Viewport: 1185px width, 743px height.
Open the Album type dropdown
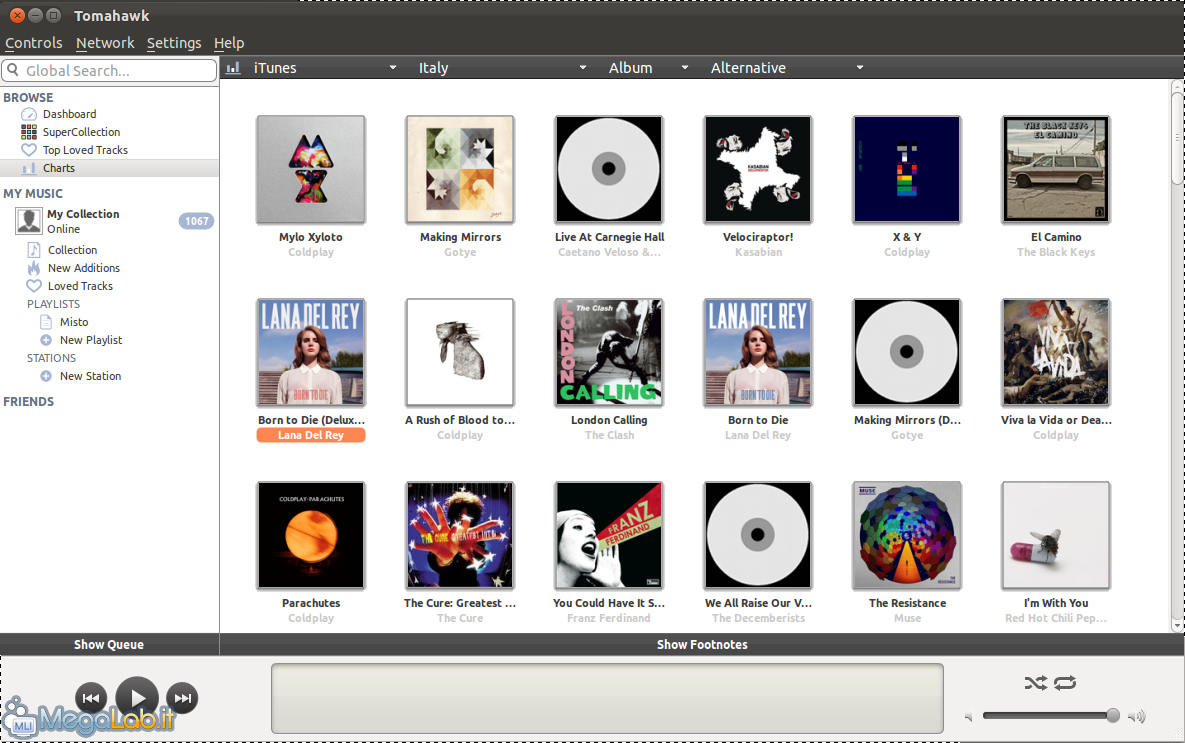pos(648,68)
